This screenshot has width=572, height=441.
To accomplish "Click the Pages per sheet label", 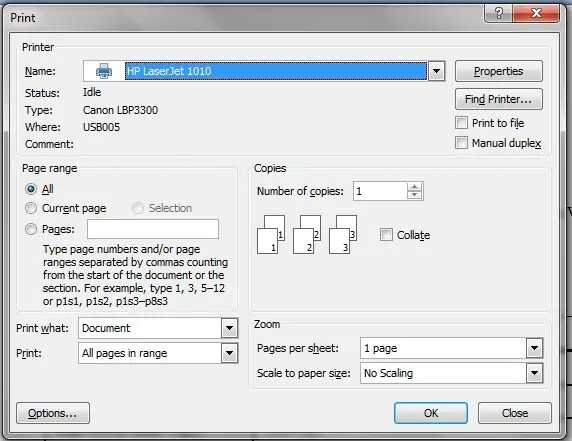I will pos(298,348).
